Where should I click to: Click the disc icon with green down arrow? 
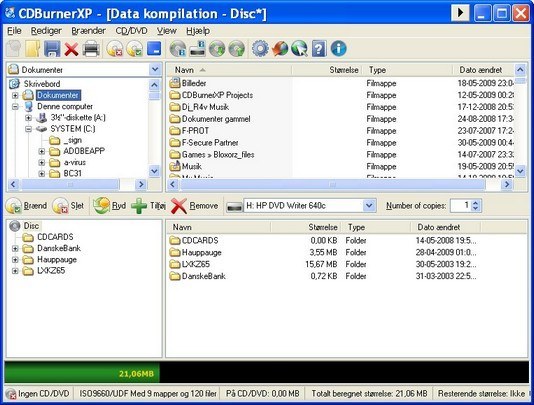(x=217, y=49)
